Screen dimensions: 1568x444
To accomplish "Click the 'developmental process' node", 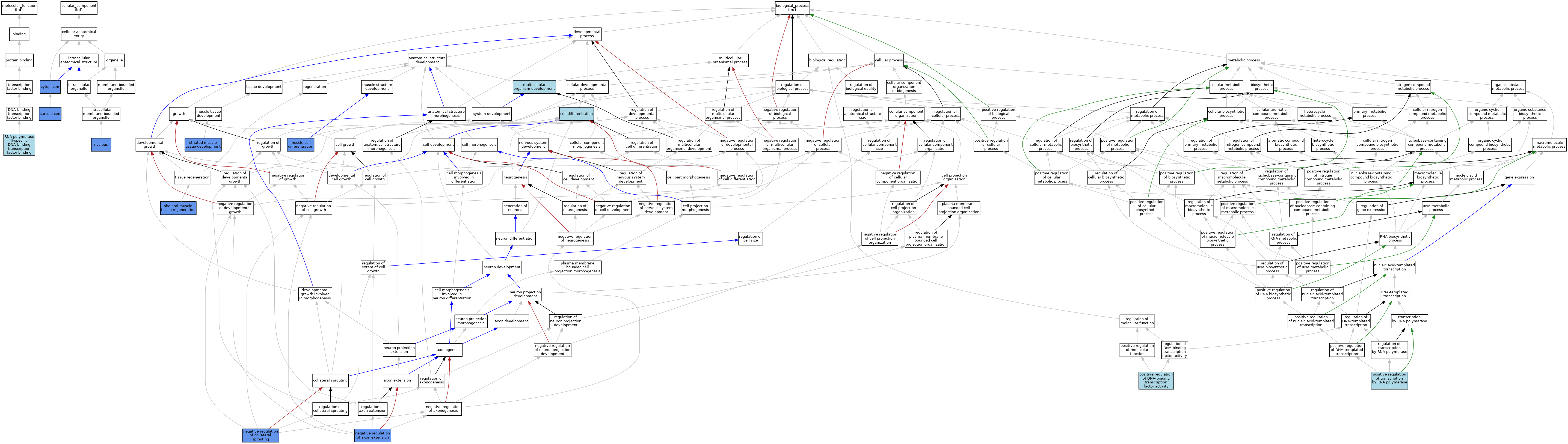I will [587, 34].
